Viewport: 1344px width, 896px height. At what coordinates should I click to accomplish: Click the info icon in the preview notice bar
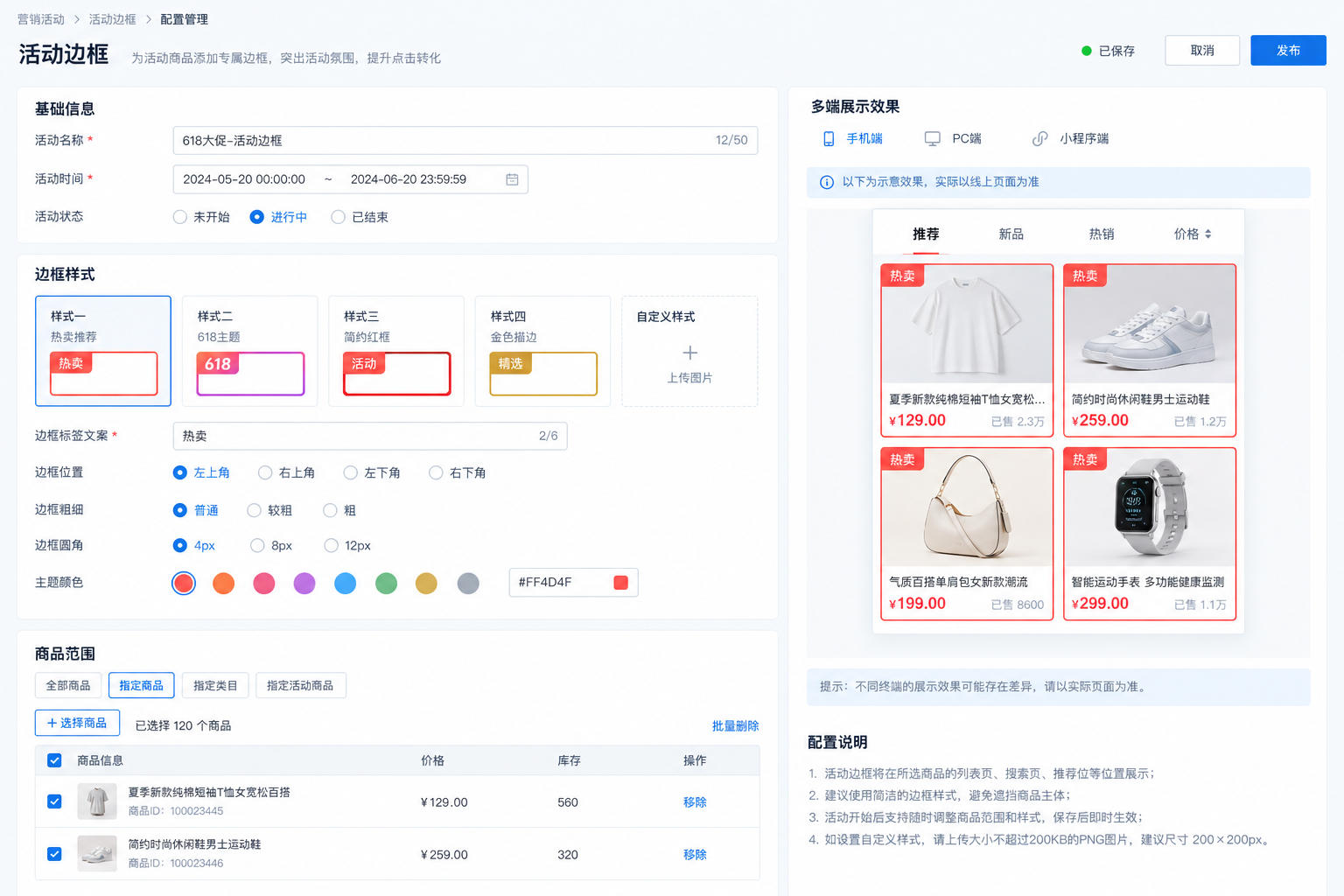click(826, 182)
